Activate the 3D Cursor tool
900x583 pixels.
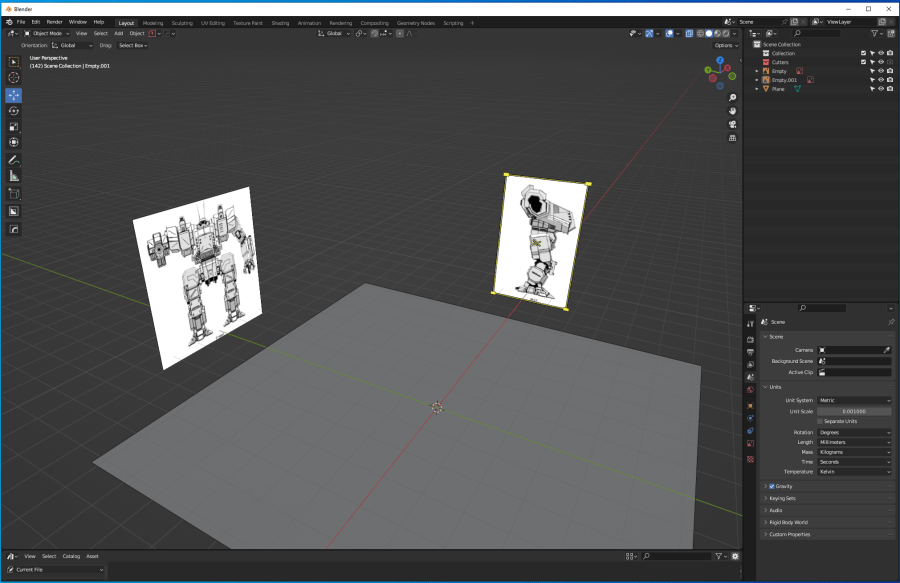coord(14,77)
